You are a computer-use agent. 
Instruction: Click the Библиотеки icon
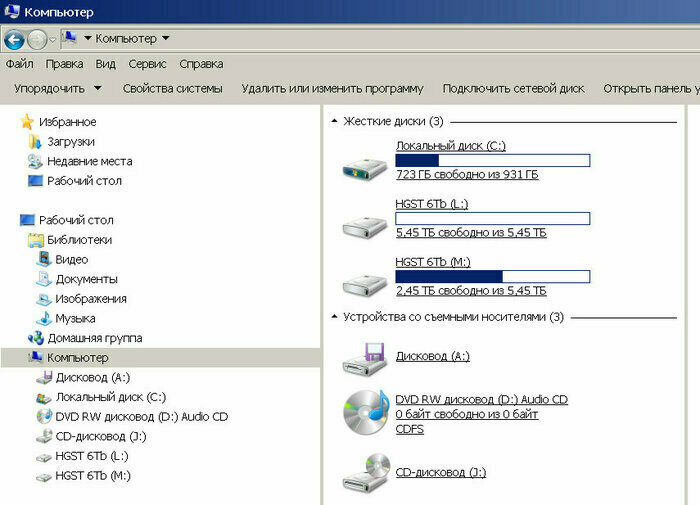tap(36, 240)
